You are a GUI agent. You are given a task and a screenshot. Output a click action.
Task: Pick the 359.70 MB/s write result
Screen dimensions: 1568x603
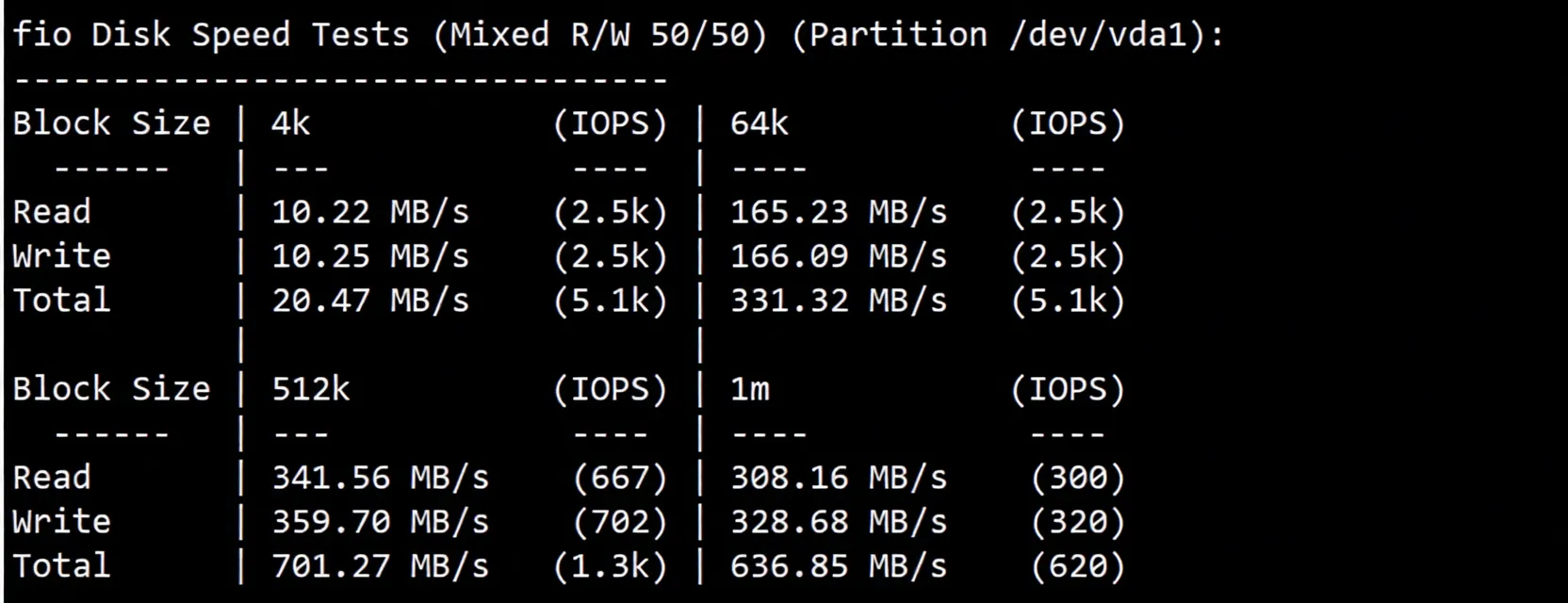380,522
